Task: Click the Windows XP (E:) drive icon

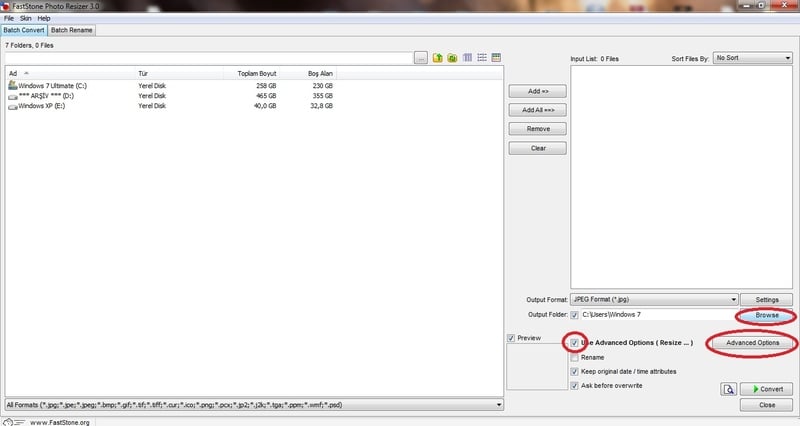Action: pyautogui.click(x=12, y=106)
